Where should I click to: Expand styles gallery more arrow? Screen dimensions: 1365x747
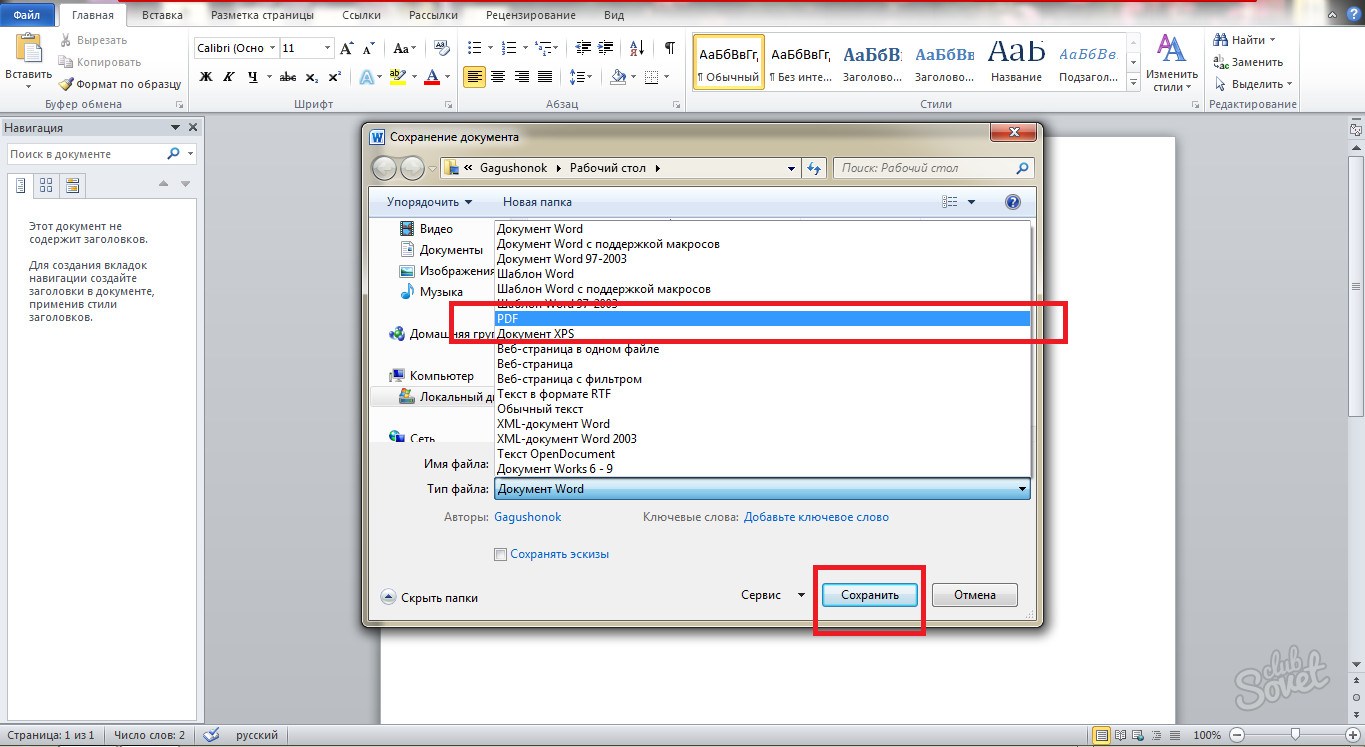pos(1133,84)
